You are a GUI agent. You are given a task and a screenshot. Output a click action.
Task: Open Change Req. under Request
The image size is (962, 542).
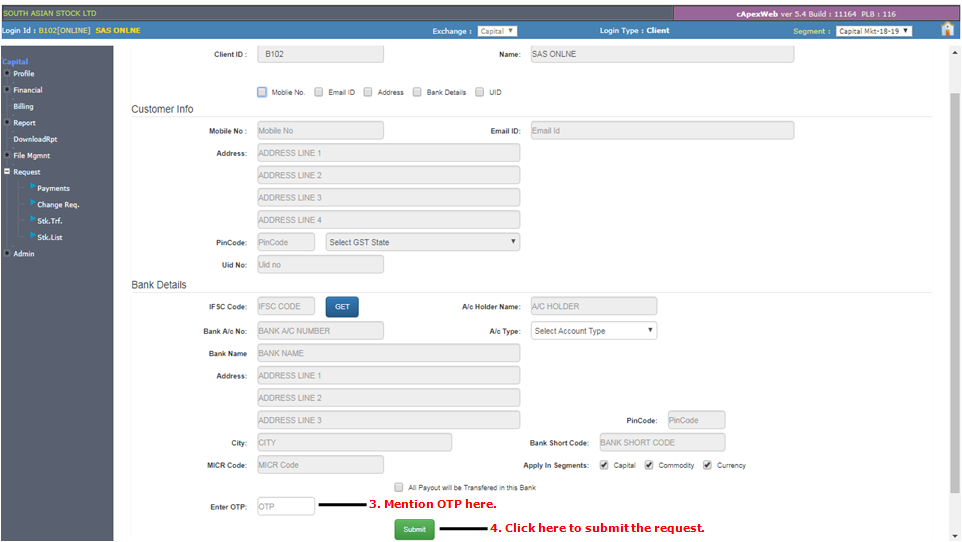pyautogui.click(x=58, y=204)
